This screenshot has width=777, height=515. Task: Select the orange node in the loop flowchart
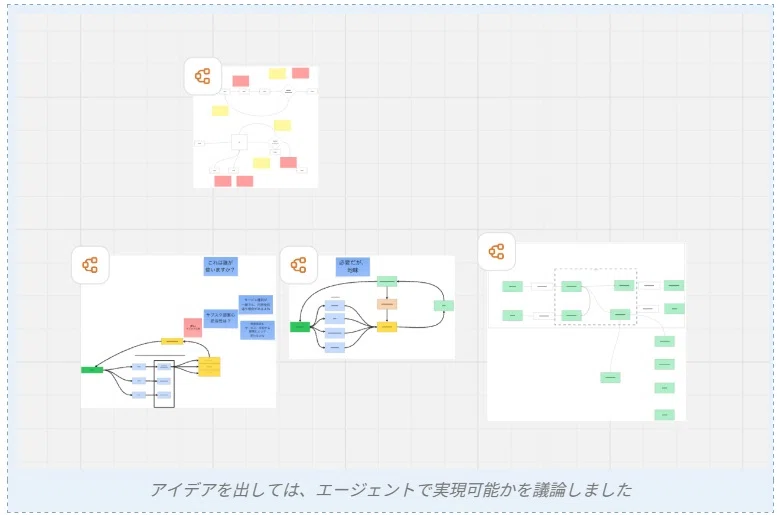click(387, 304)
